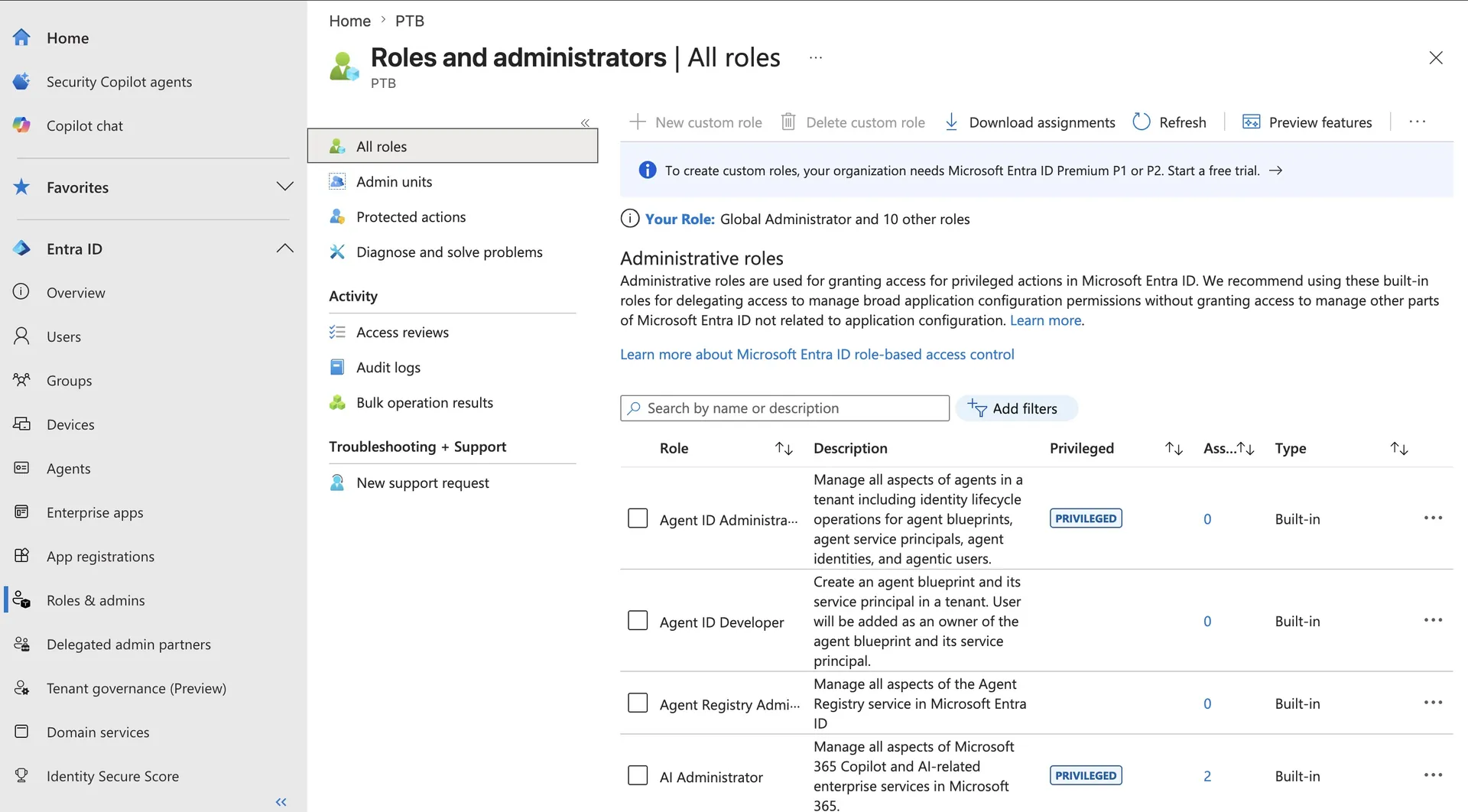
Task: Click the free trial arrow in banner
Action: (x=1275, y=171)
